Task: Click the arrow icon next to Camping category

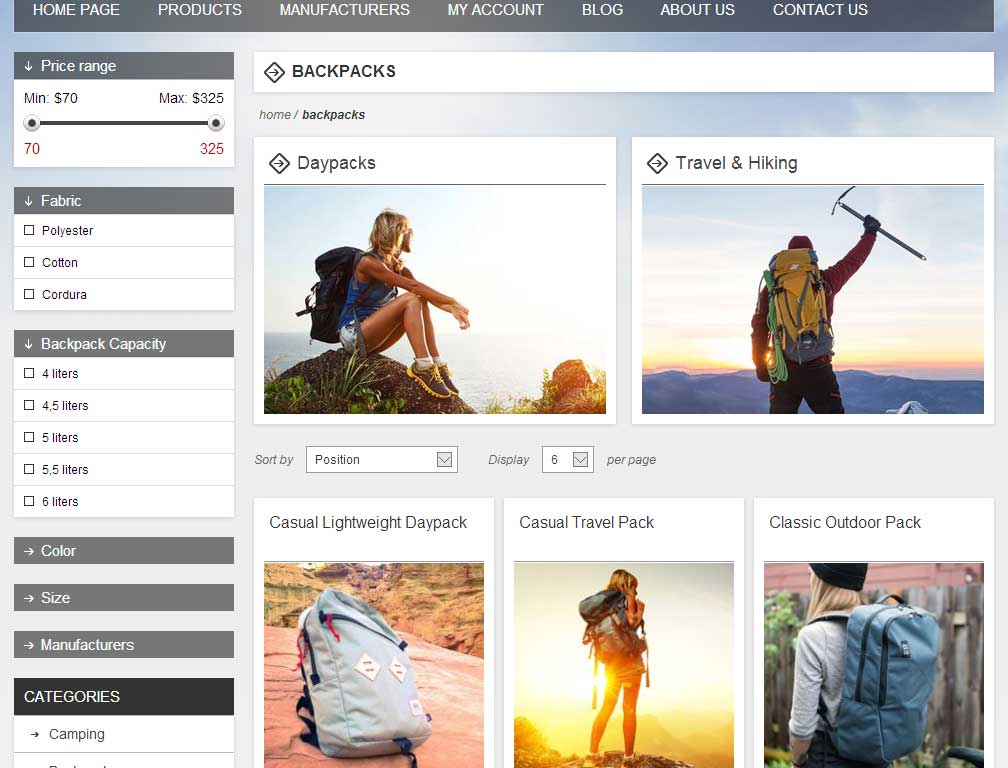Action: click(32, 733)
